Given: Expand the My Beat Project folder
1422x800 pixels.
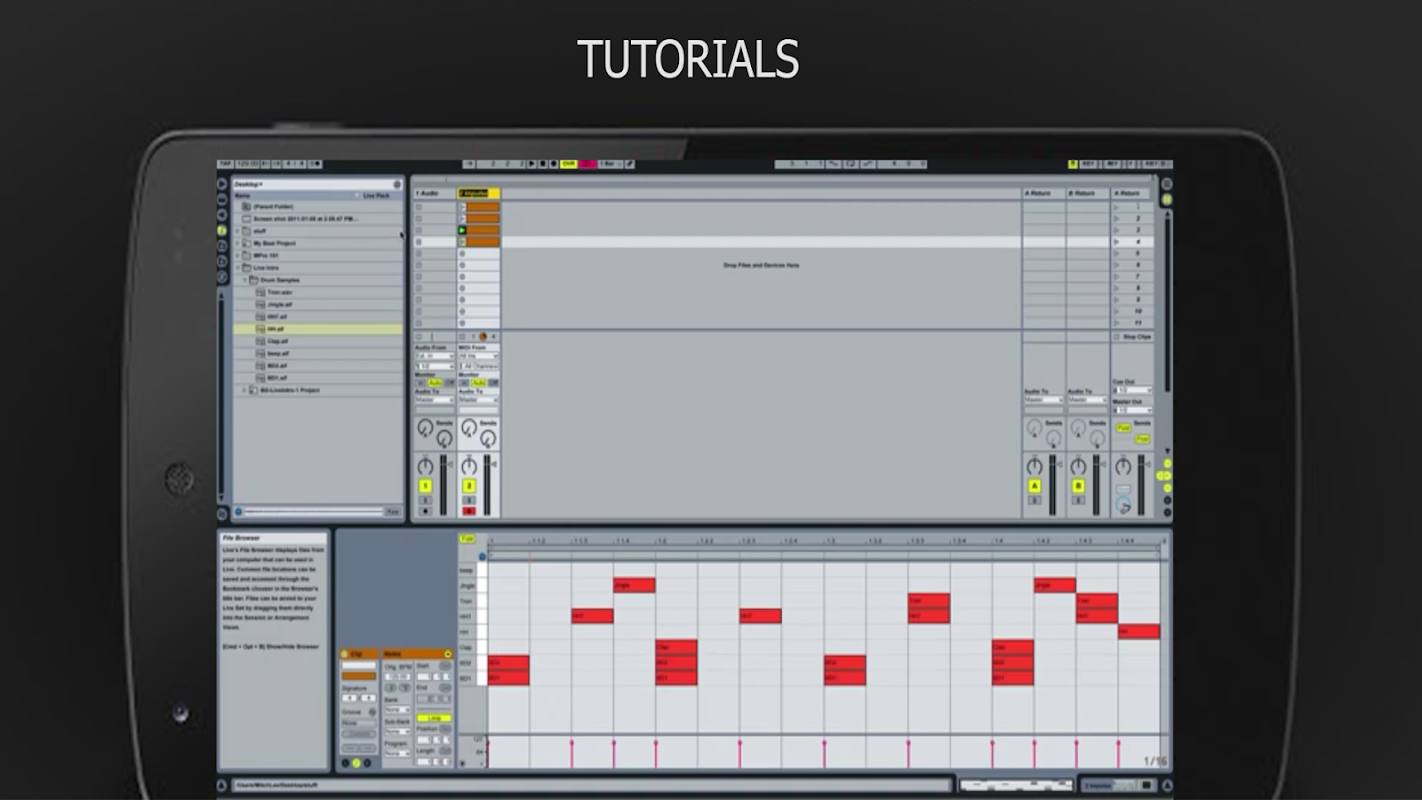Looking at the screenshot, I should coord(238,243).
